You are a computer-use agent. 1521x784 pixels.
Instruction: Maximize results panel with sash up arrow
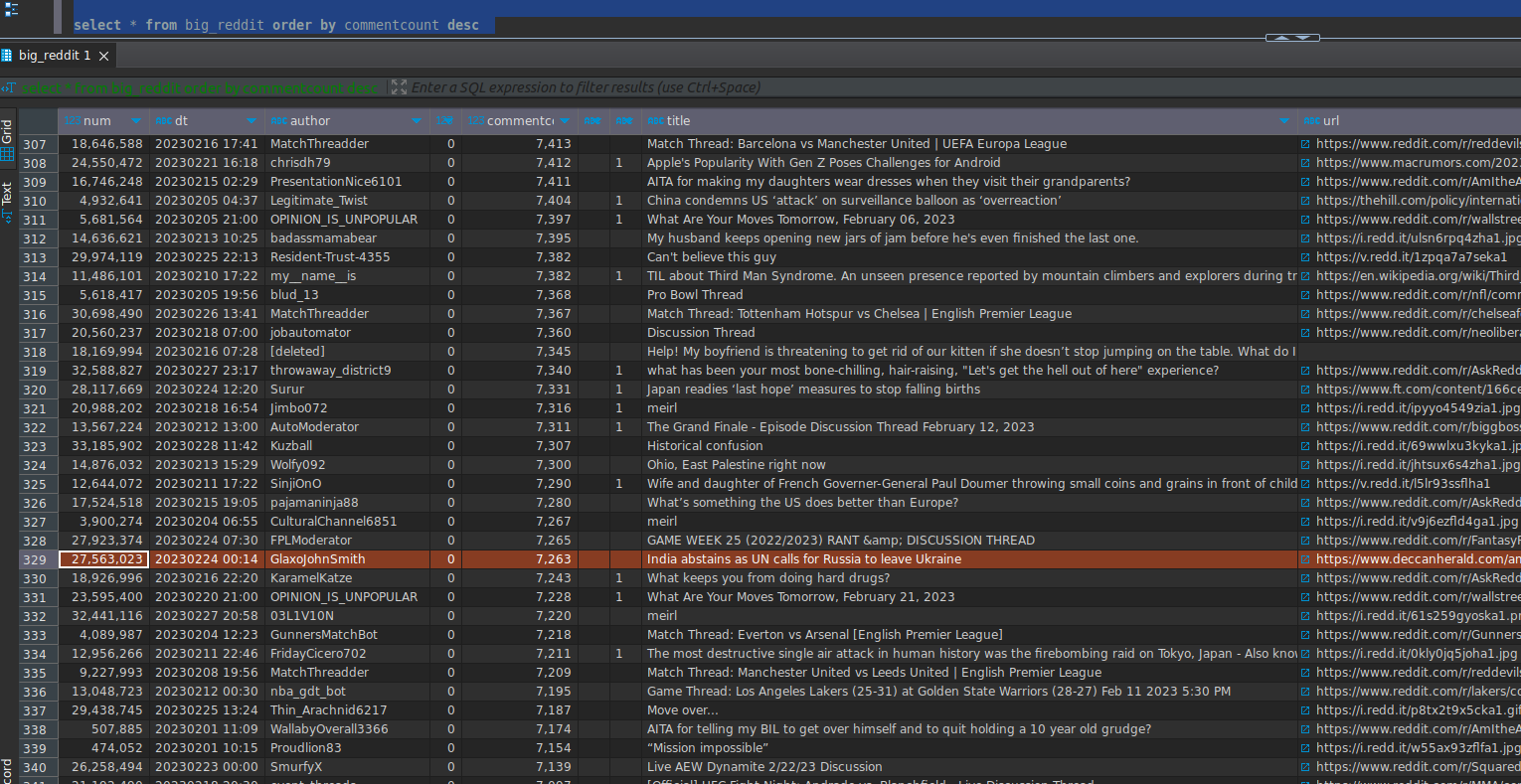(1281, 38)
